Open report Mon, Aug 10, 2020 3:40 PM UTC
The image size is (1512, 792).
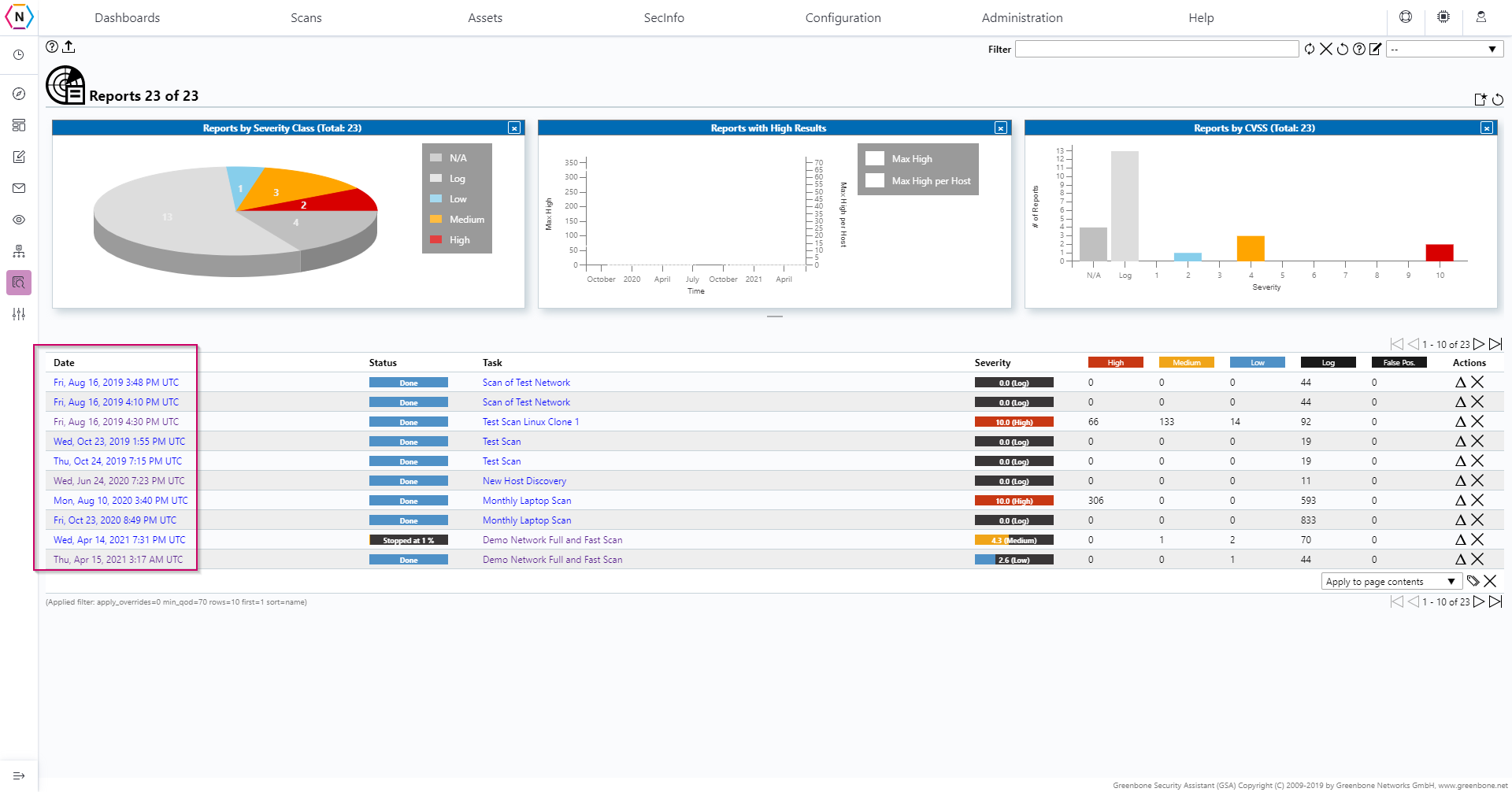pyautogui.click(x=120, y=500)
